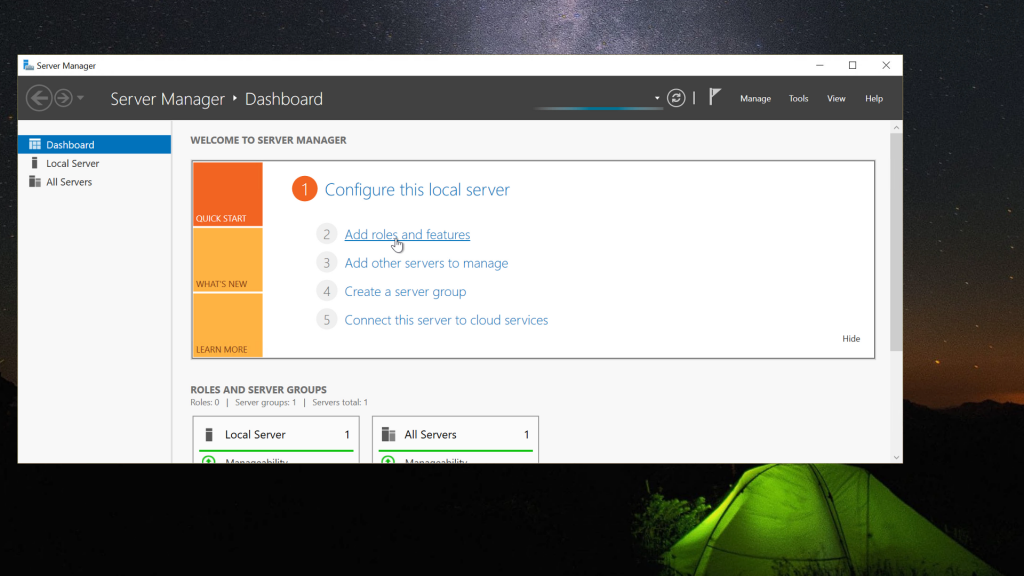Select Local Server in the sidebar
The width and height of the screenshot is (1024, 576).
[x=95, y=163]
